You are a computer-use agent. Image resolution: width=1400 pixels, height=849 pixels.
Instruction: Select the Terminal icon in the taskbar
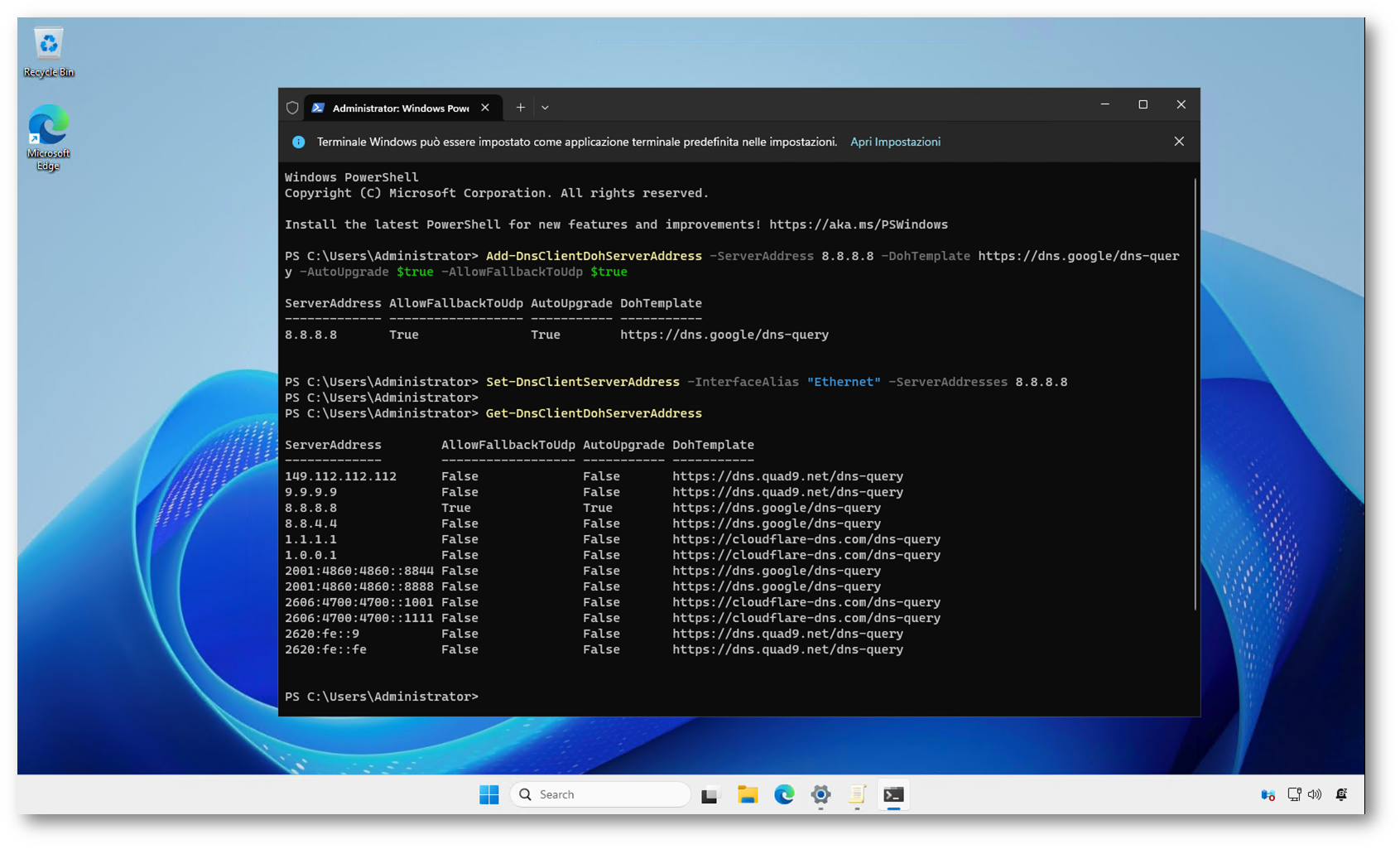pyautogui.click(x=893, y=795)
